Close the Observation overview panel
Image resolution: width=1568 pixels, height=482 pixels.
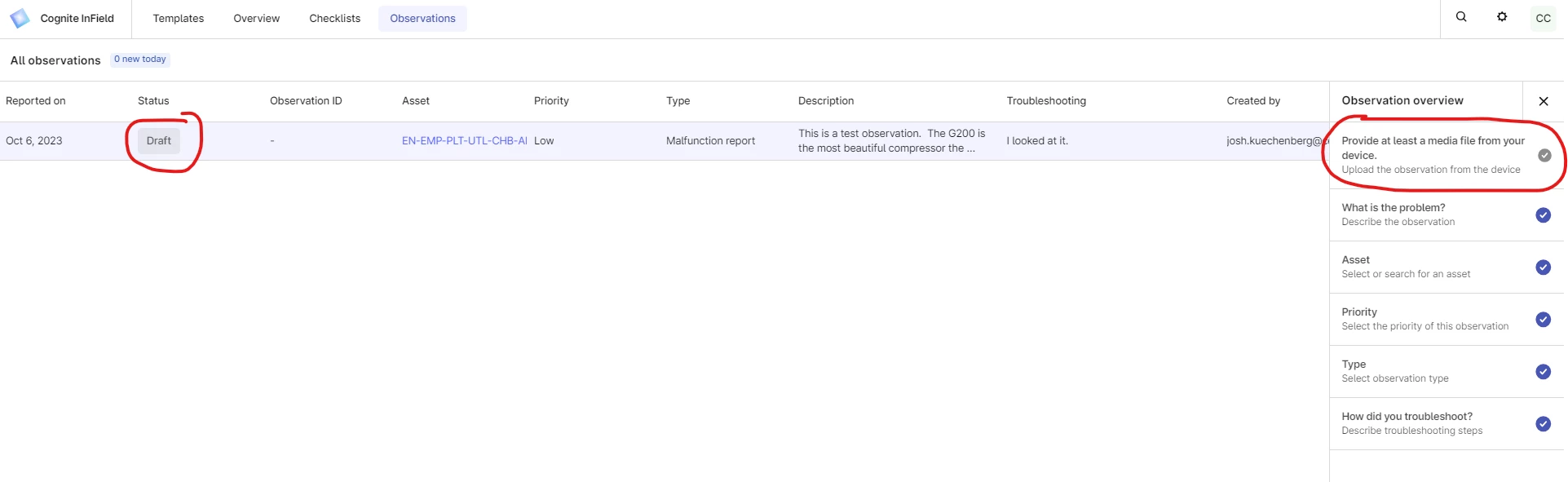click(x=1543, y=101)
